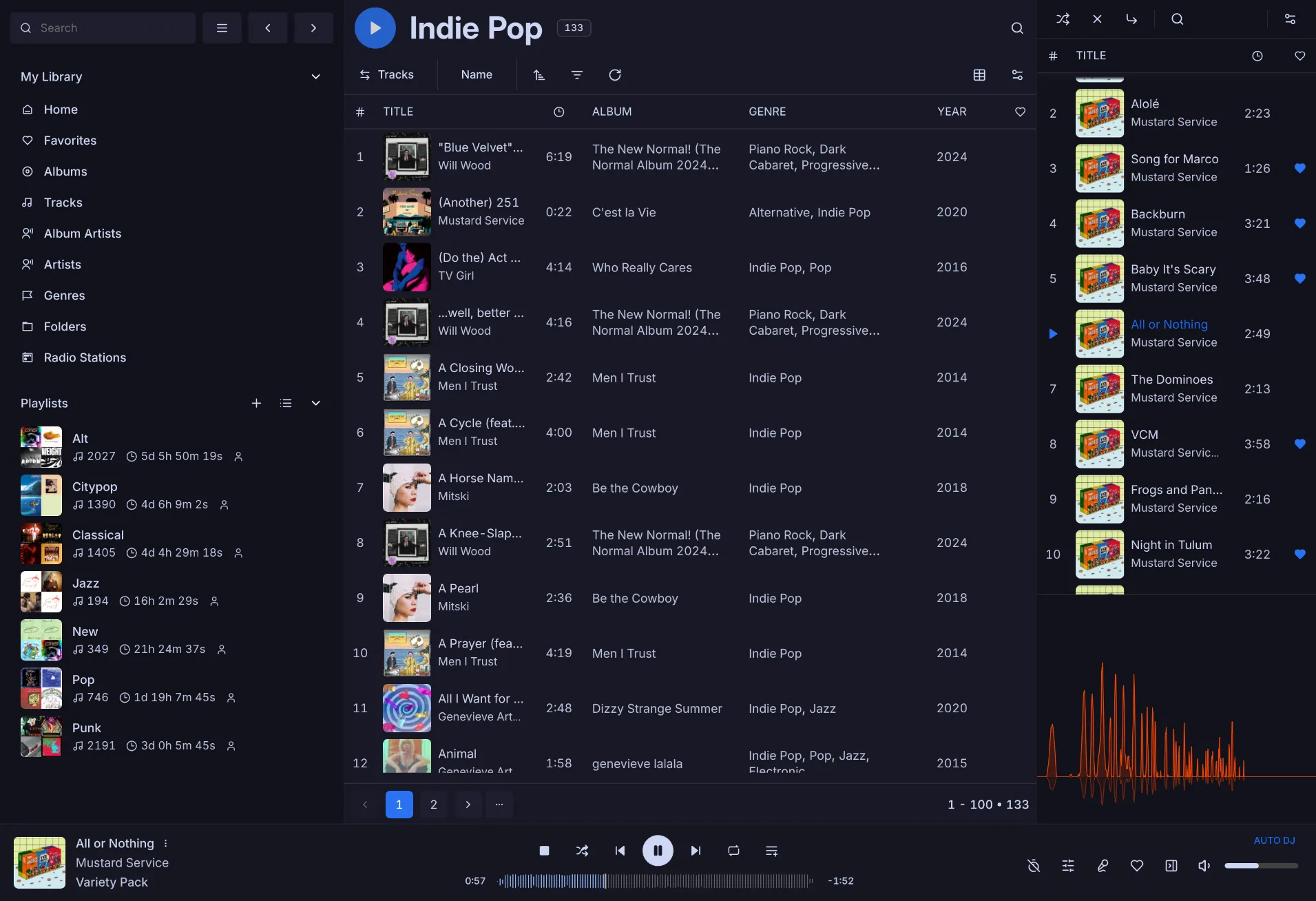Stop playback
Screen dimensions: 1316x901
[x=544, y=851]
